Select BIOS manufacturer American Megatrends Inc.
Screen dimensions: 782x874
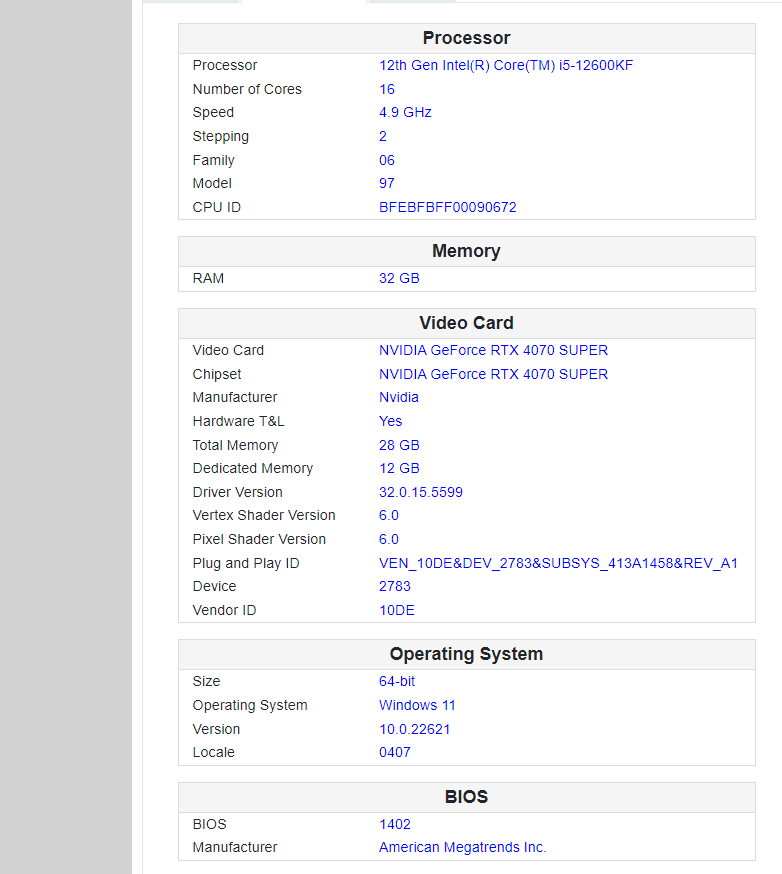pos(462,847)
